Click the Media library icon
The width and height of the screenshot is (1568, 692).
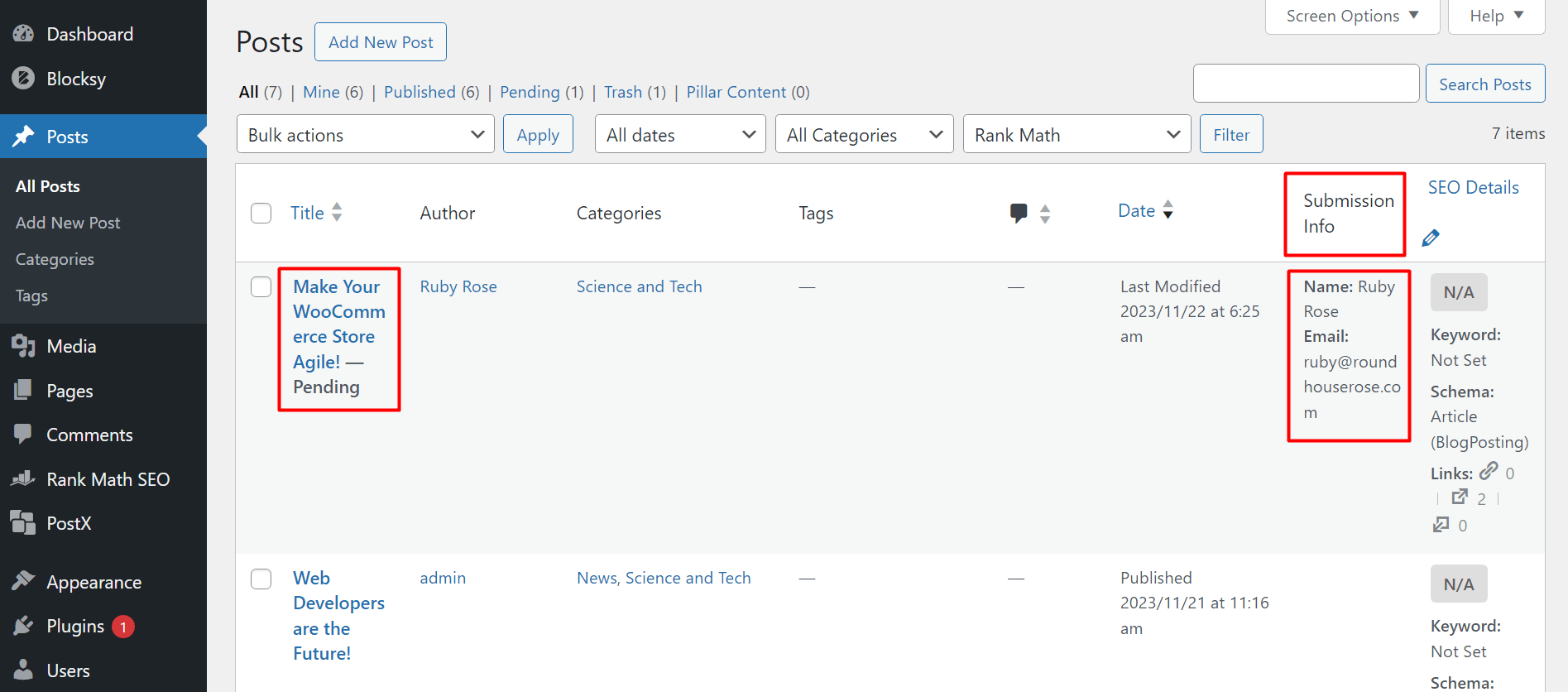click(23, 346)
